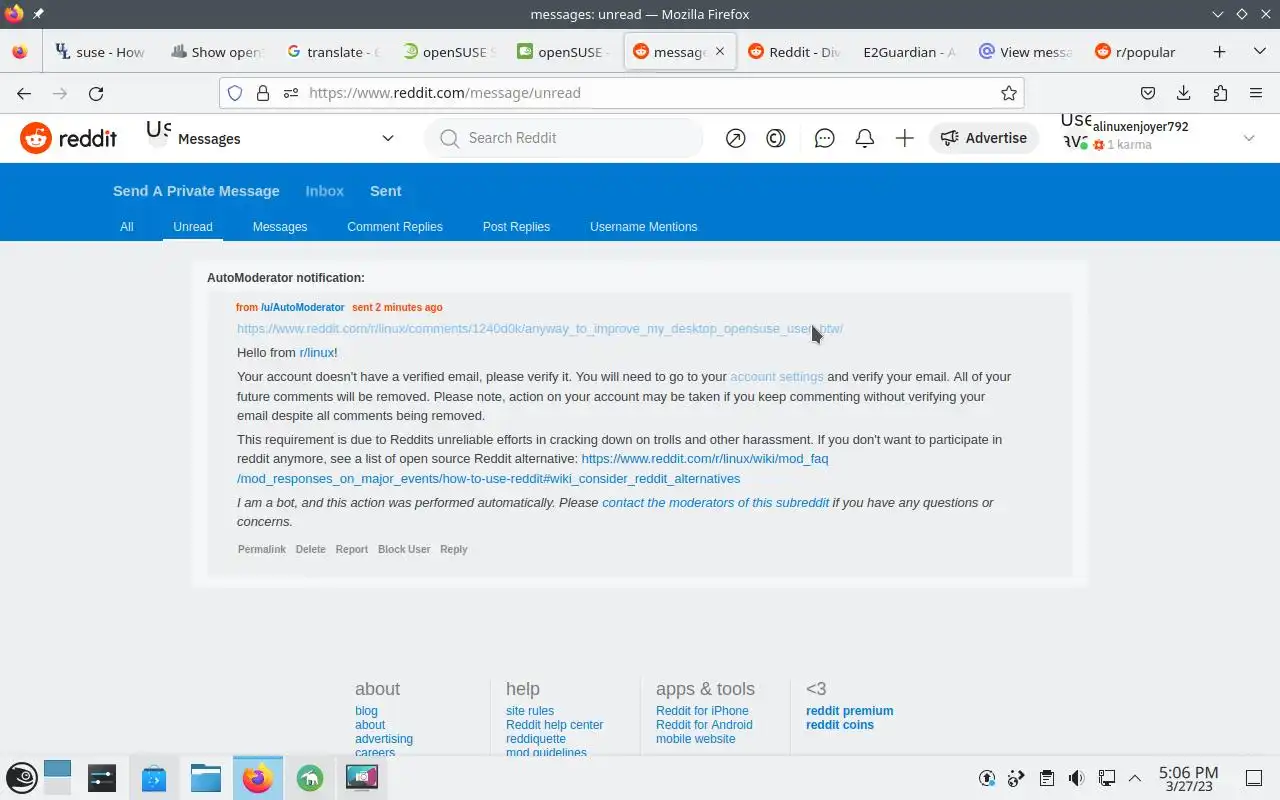Switch to the 'suse - How' tab

[x=100, y=52]
